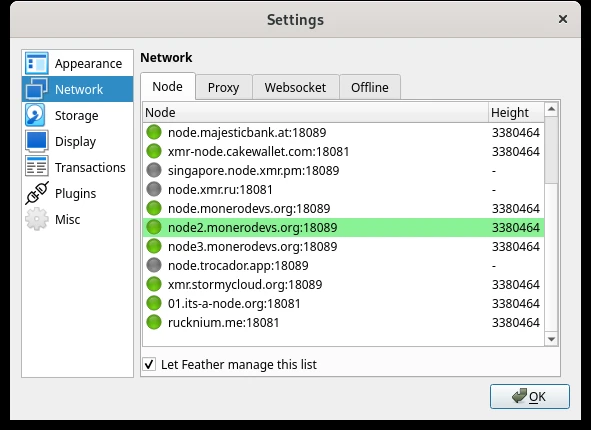Click the Node column header
Screen dimensions: 591x430
coord(315,112)
